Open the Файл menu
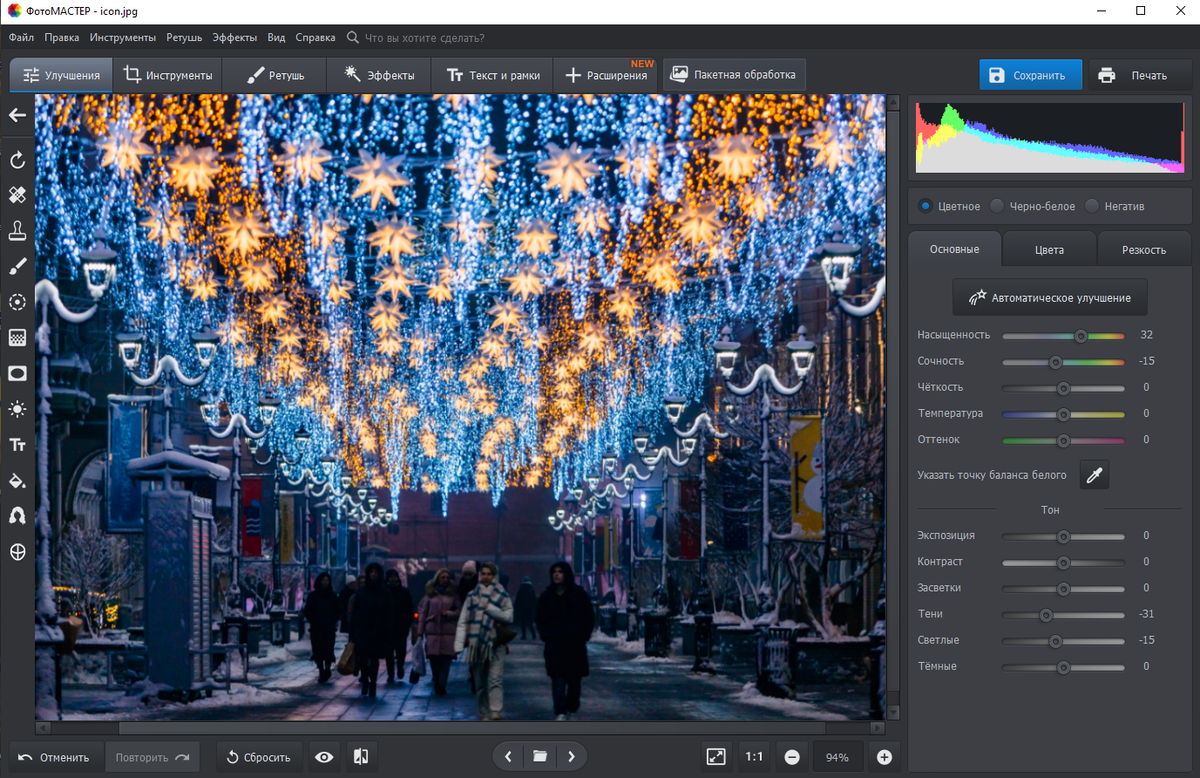Viewport: 1200px width, 778px height. (21, 37)
